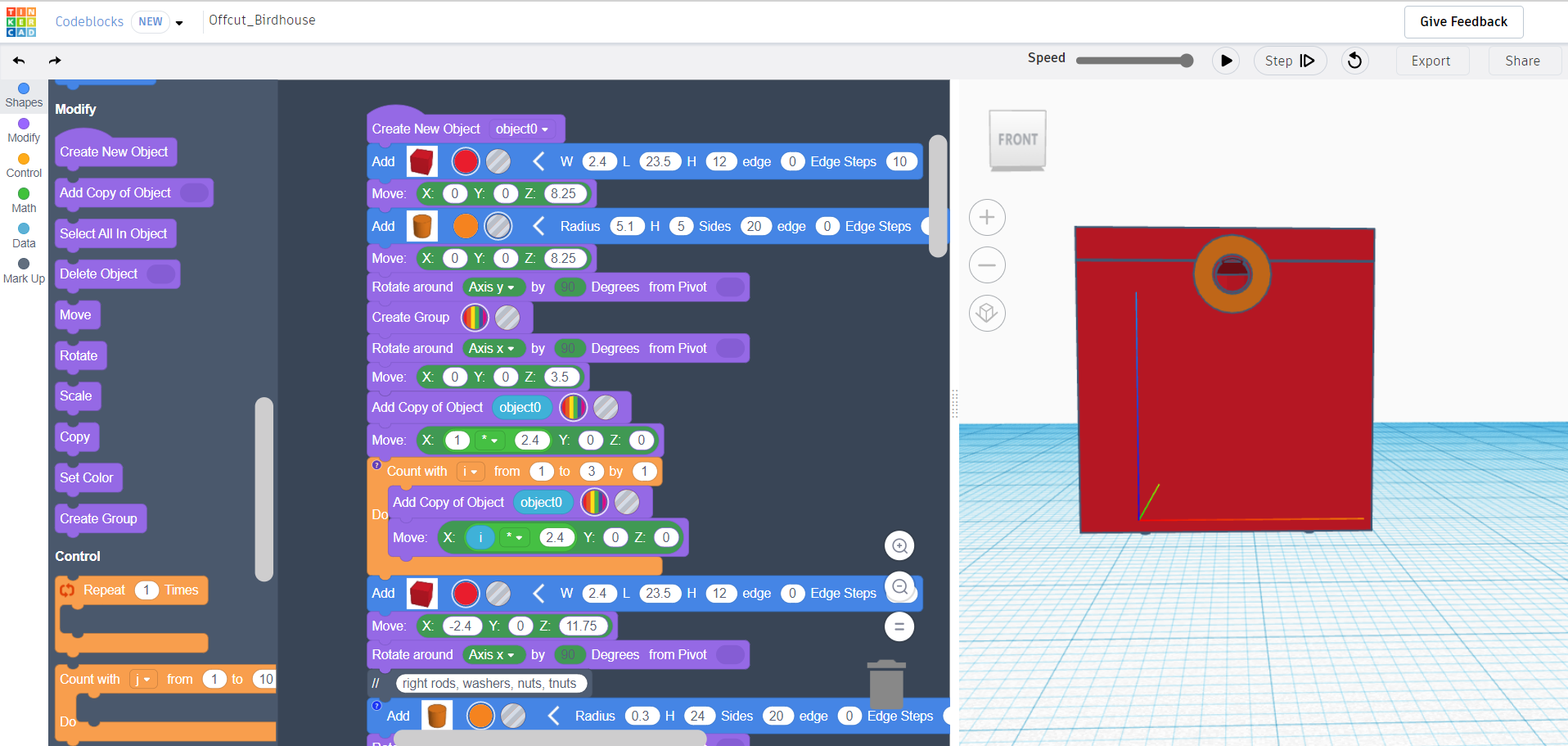Screen dimensions: 1568x746
Task: Toggle the striped material circle on Create Group
Action: (x=507, y=317)
